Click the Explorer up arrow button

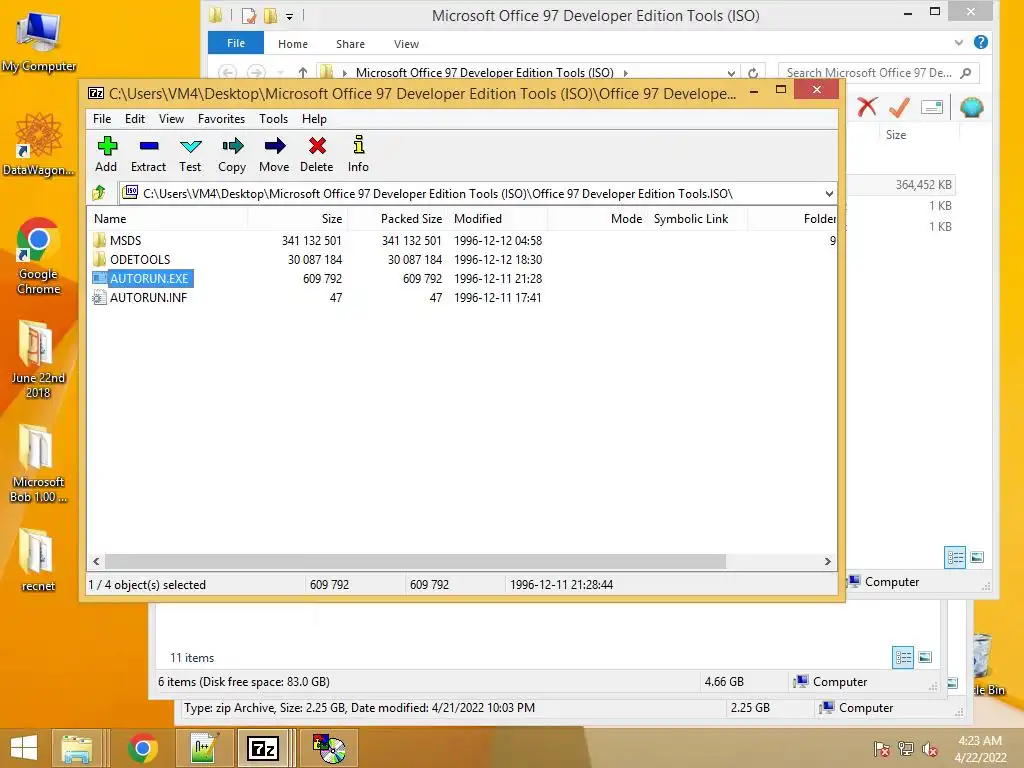click(x=302, y=72)
